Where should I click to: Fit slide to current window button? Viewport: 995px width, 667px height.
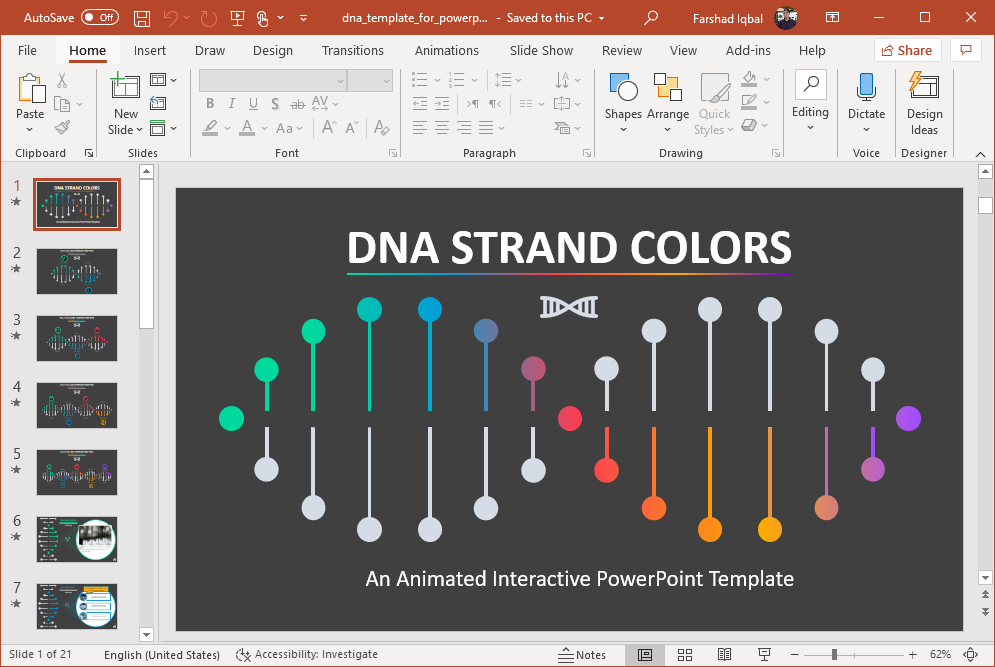(970, 654)
